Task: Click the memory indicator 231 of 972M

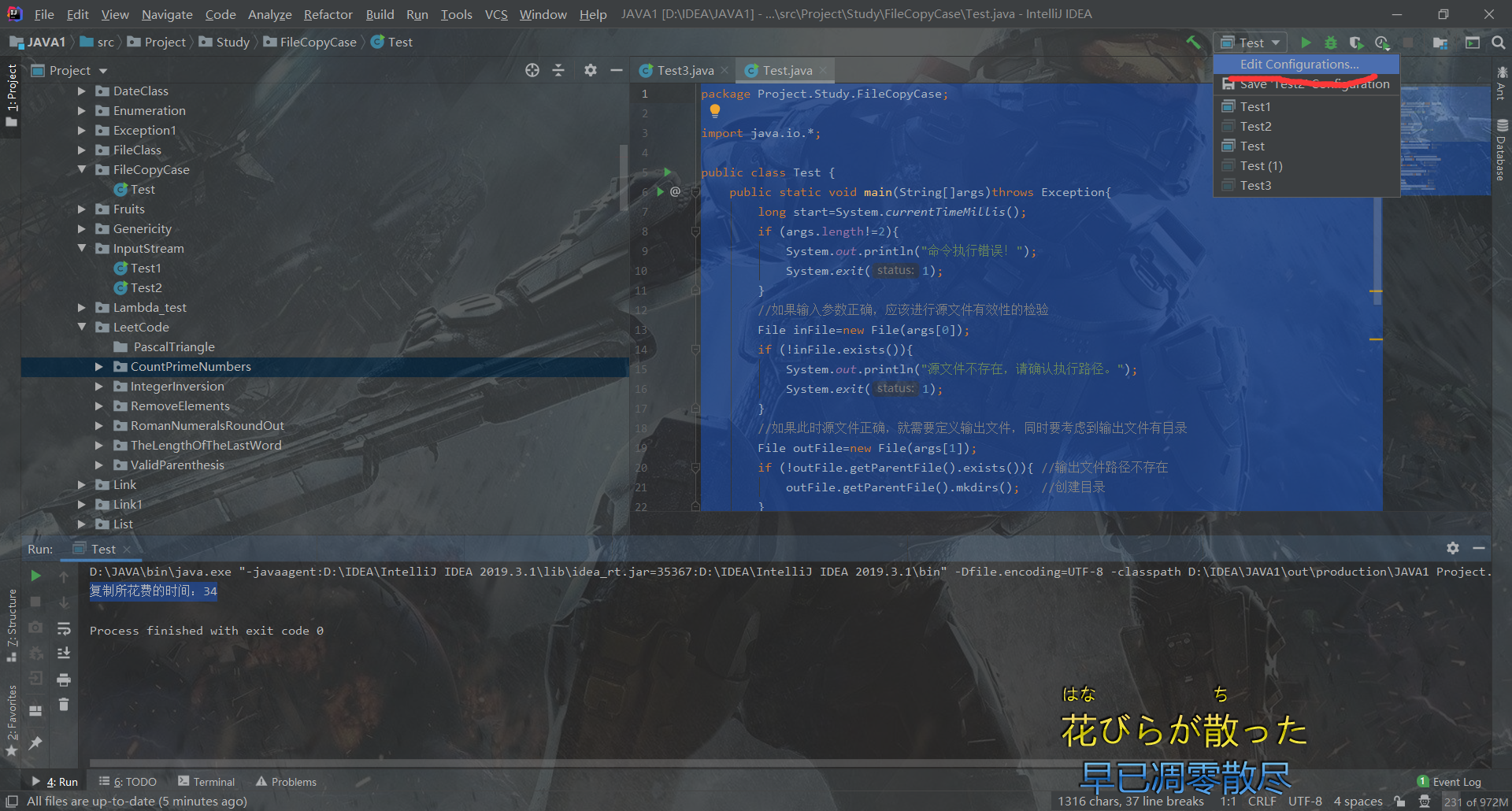Action: (1476, 802)
